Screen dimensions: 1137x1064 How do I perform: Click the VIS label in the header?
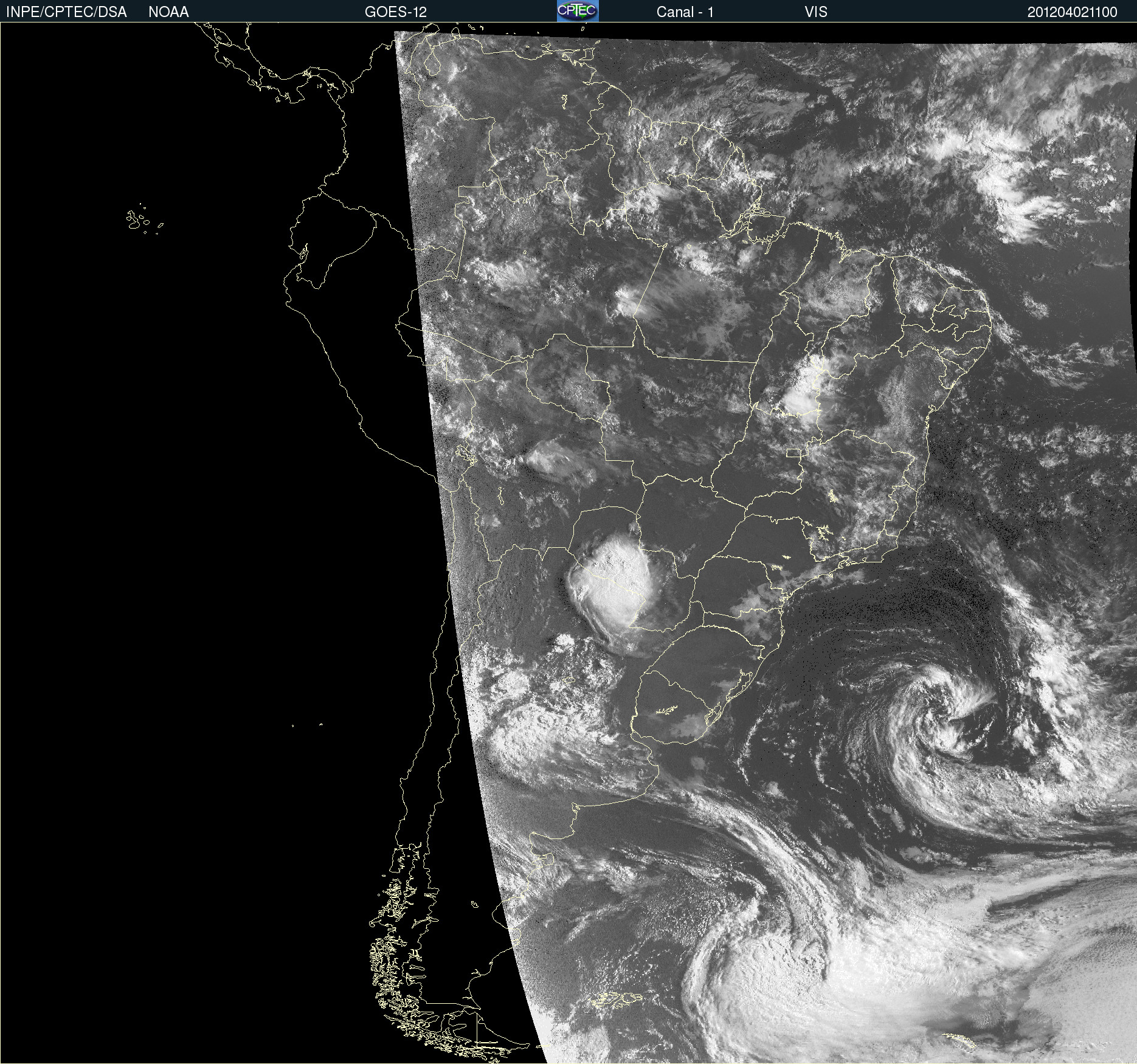point(816,12)
